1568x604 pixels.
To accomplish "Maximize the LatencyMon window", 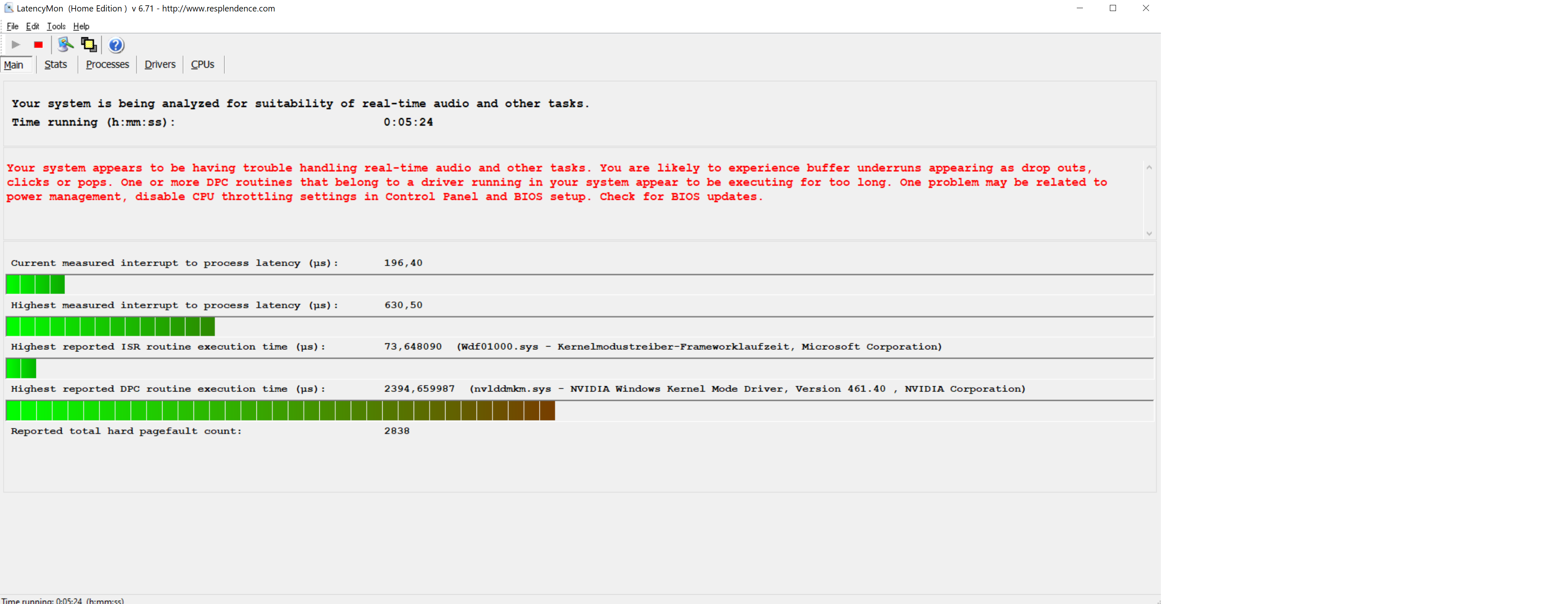I will pos(1112,8).
